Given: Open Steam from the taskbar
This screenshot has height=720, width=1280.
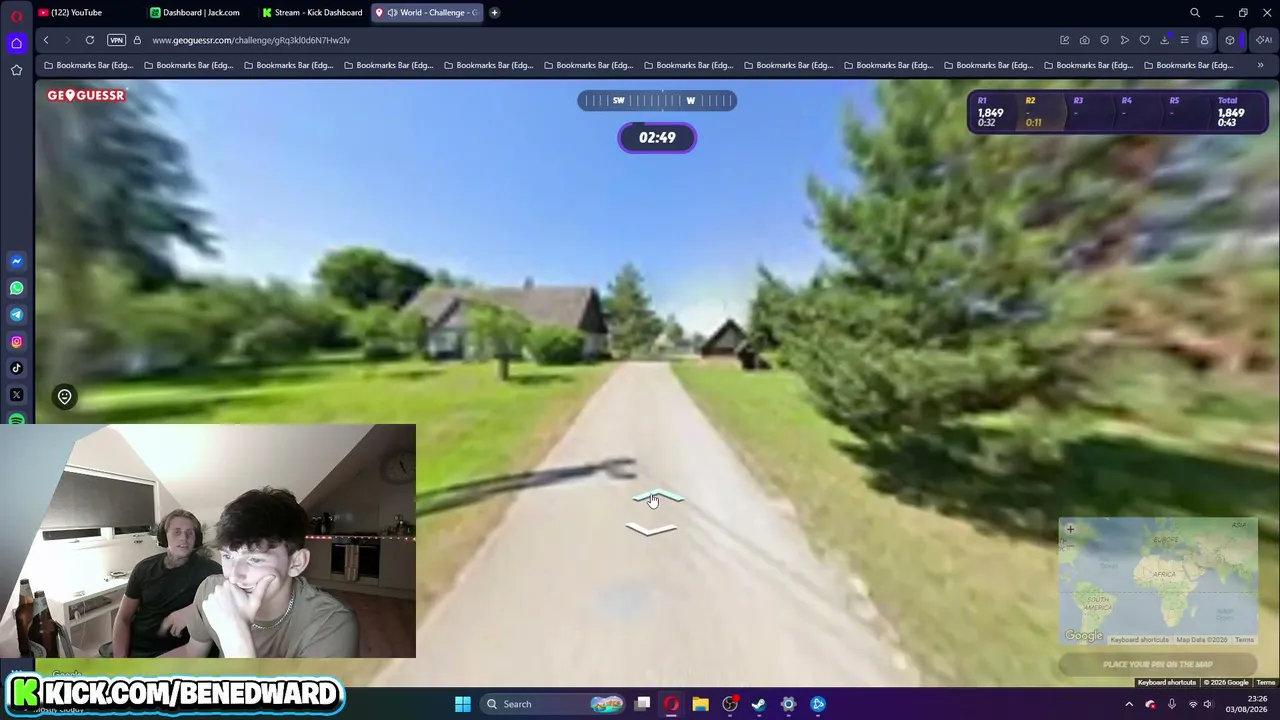Looking at the screenshot, I should pyautogui.click(x=759, y=704).
